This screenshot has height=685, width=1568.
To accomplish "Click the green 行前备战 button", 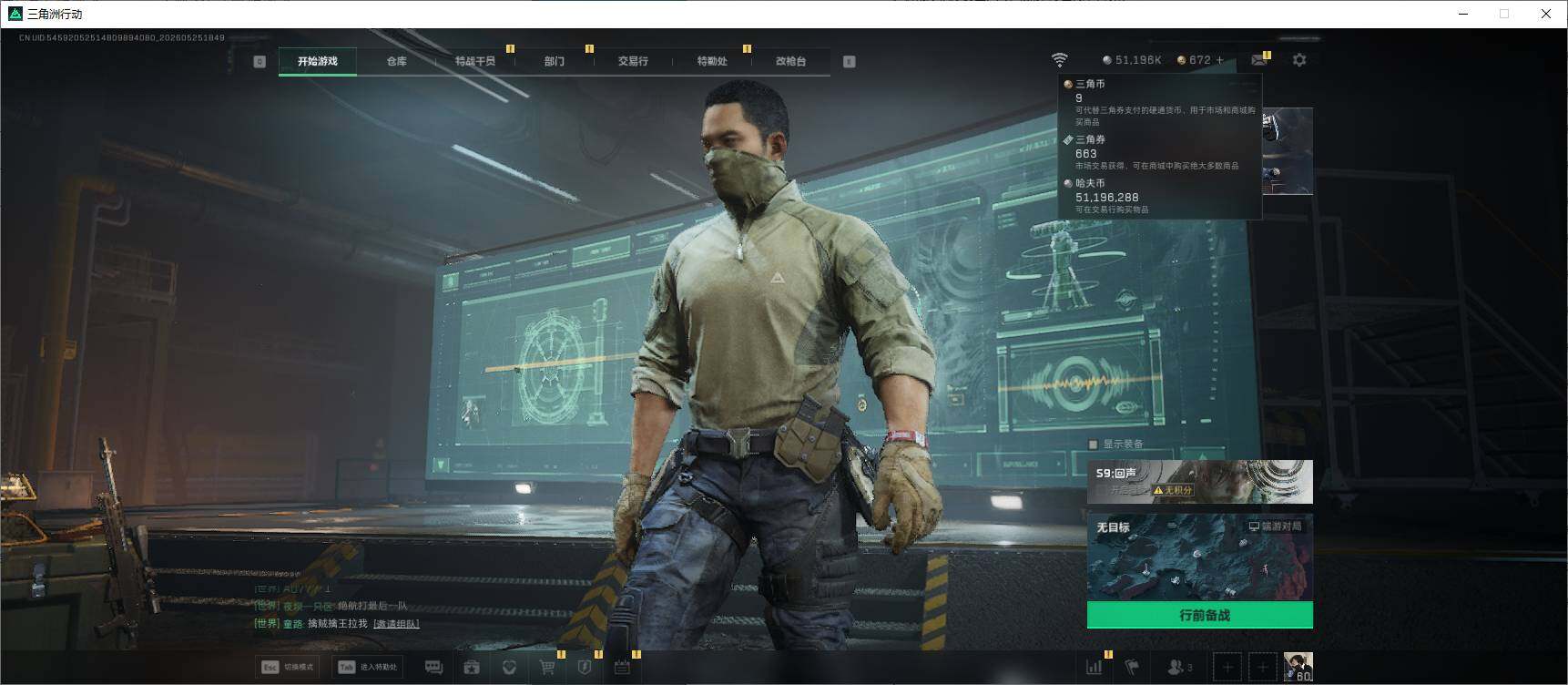I will coord(1200,615).
